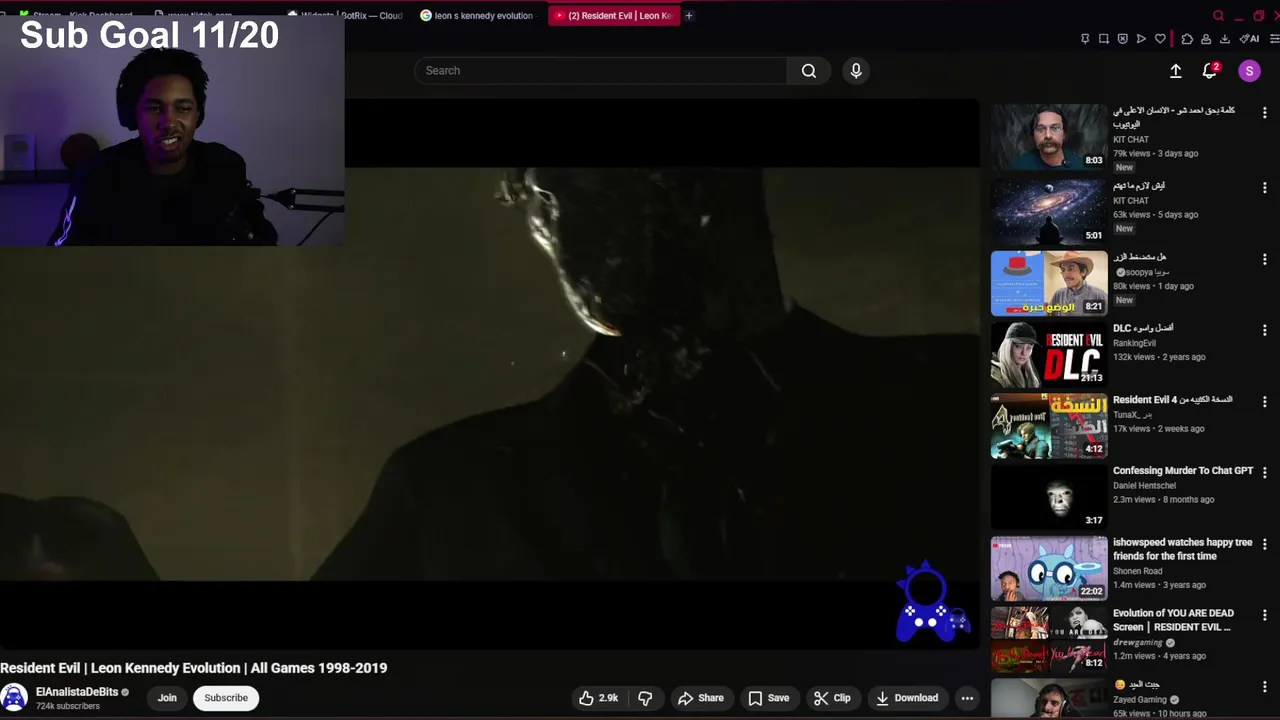Image resolution: width=1280 pixels, height=720 pixels.
Task: Open the ad blocker shield icon
Action: point(1122,39)
